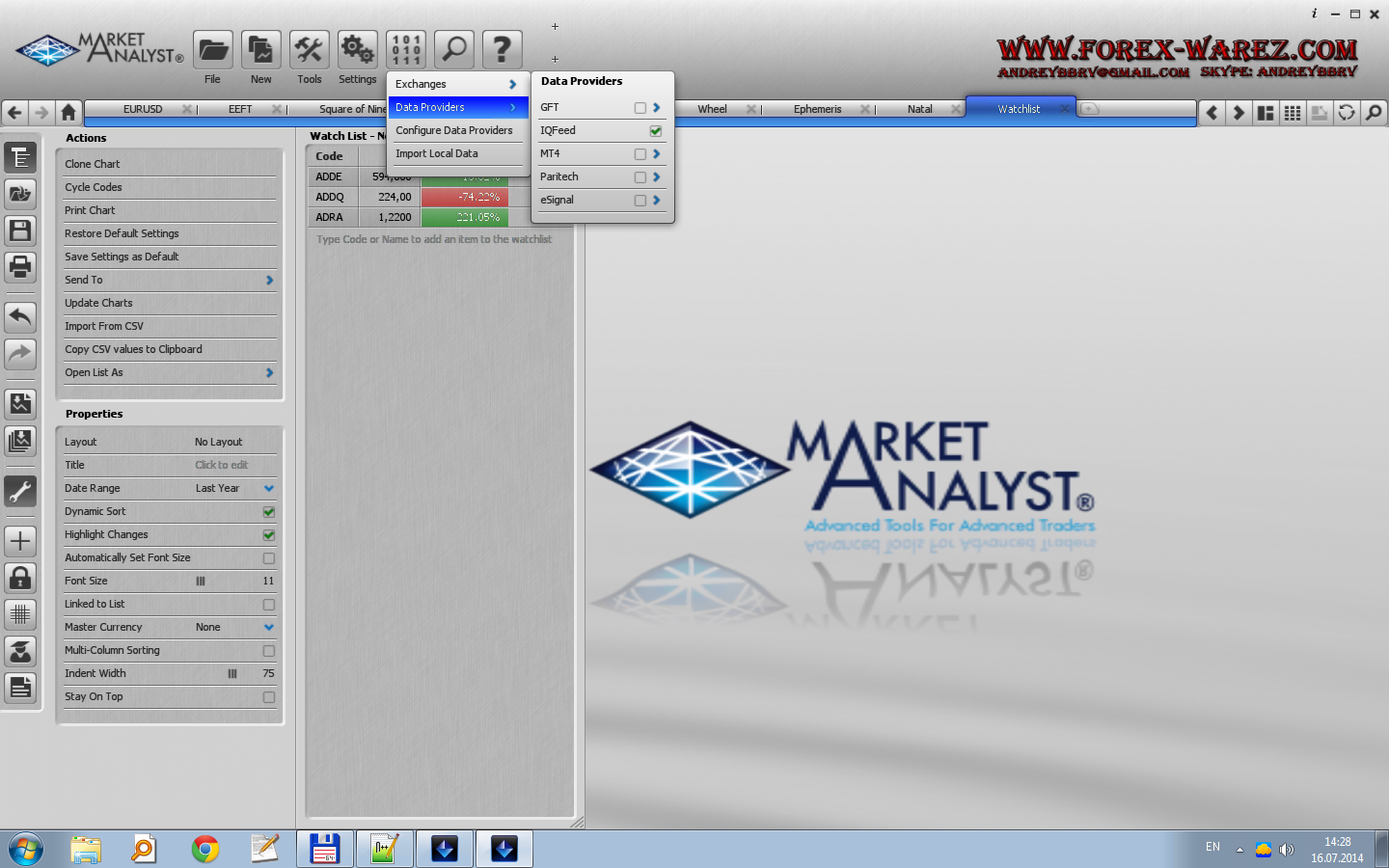Enable the GFT data provider checkbox

(x=640, y=108)
